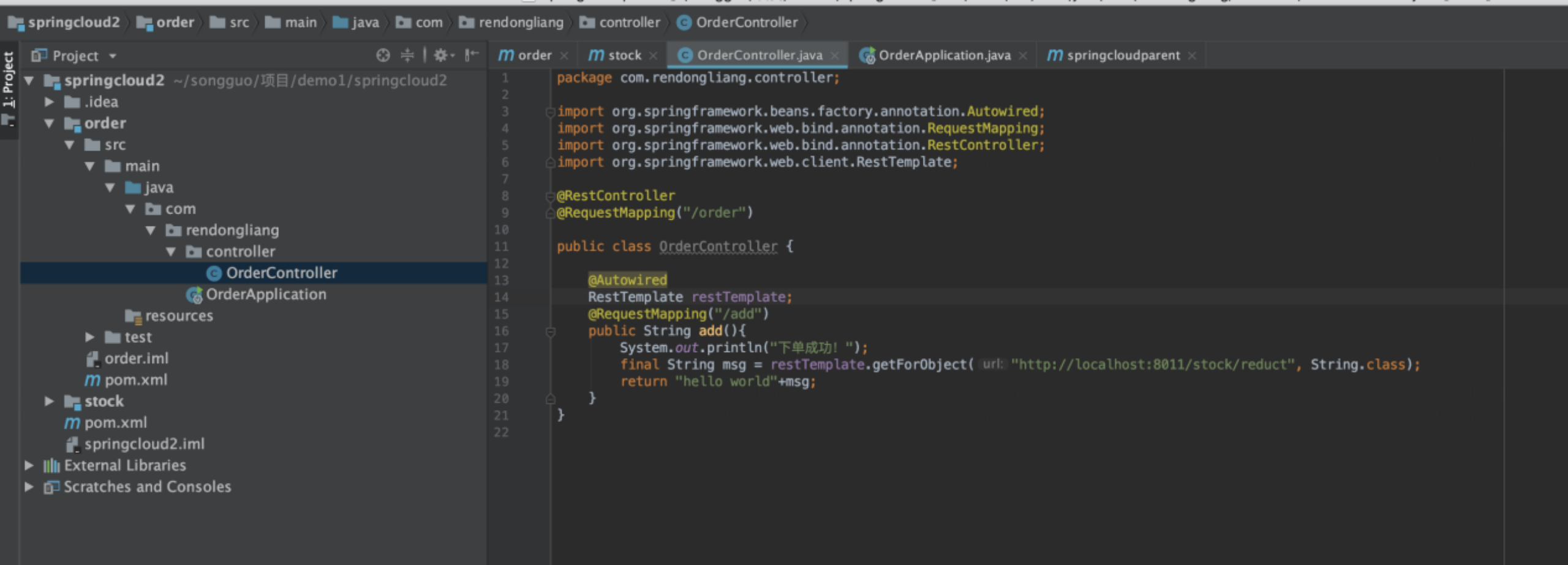Toggle the 1: Project side tool window
Viewport: 1568px width, 565px height.
pos(8,89)
